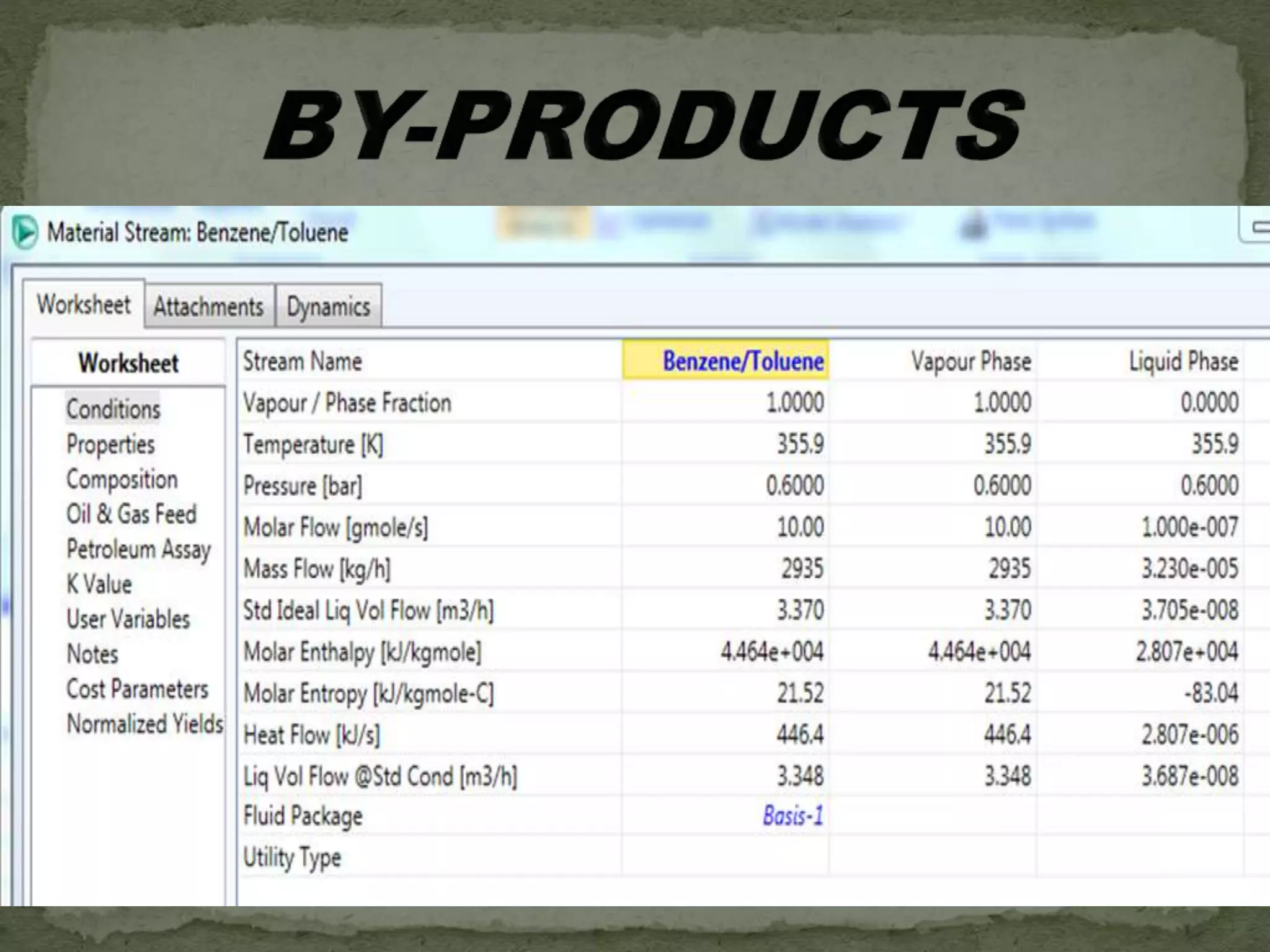Click the Vapour / Phase Fraction label
The image size is (1270, 952).
tap(347, 403)
